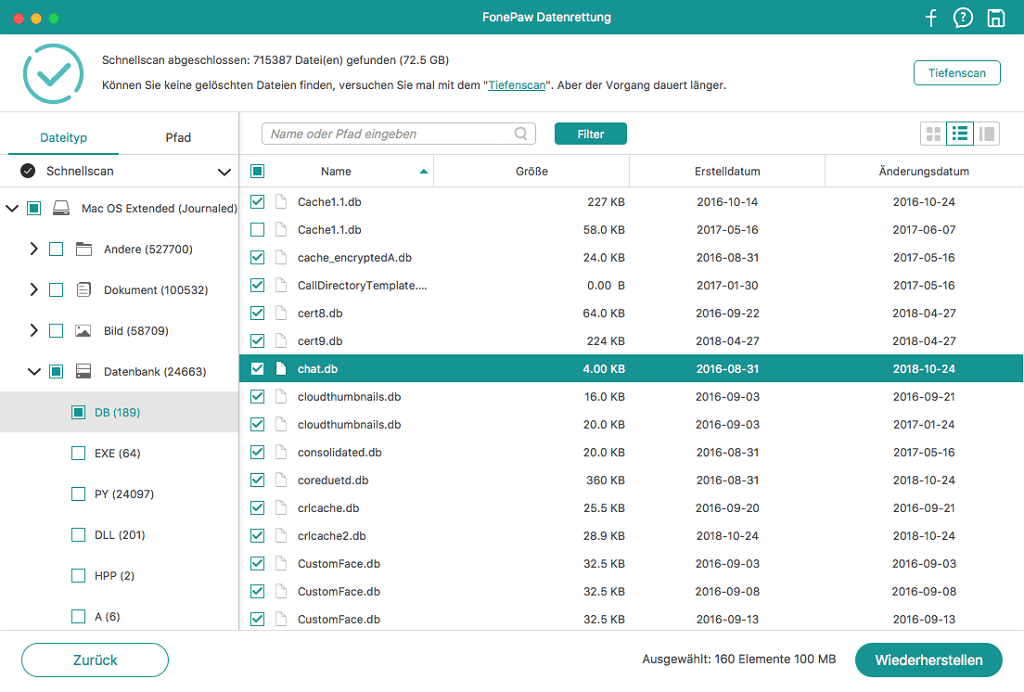Check the EXE (64) file type

click(x=78, y=453)
